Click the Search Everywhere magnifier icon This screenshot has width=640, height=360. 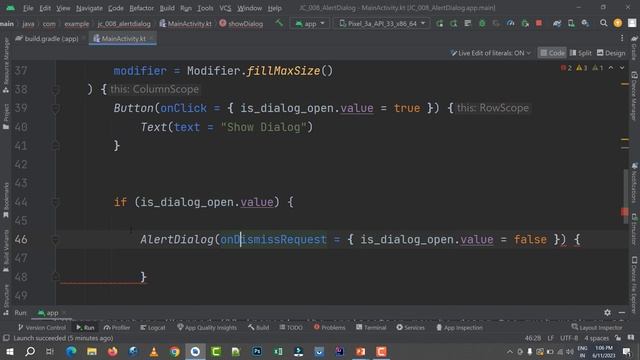(x=603, y=23)
